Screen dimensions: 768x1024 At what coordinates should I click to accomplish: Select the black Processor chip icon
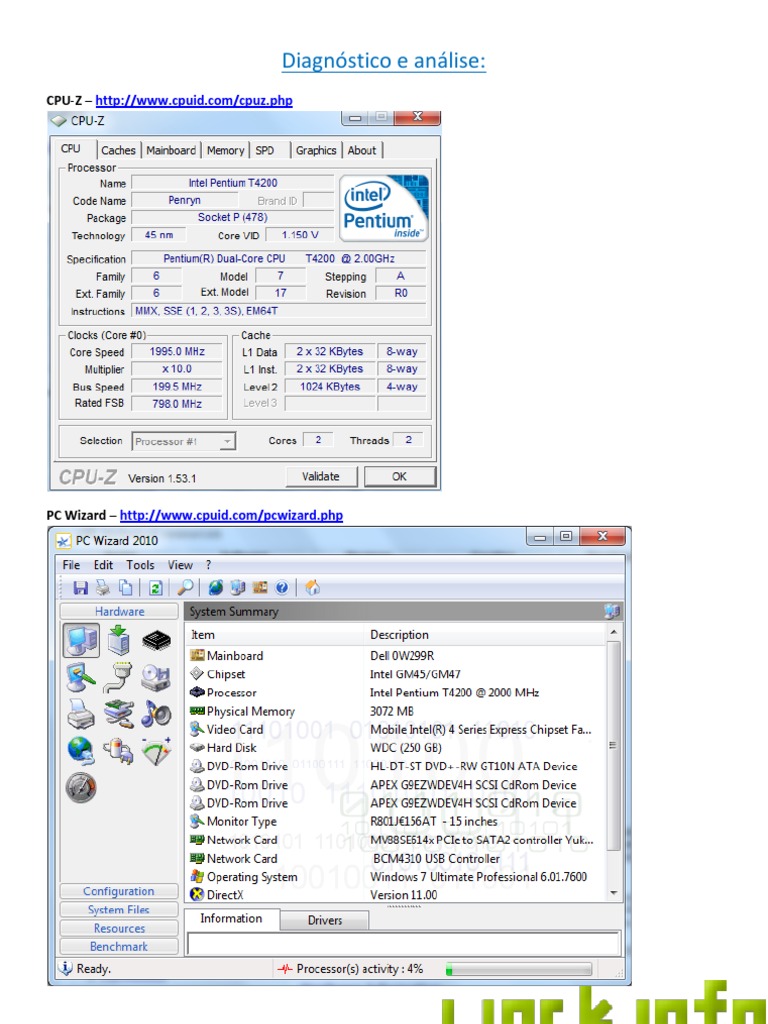[x=156, y=640]
